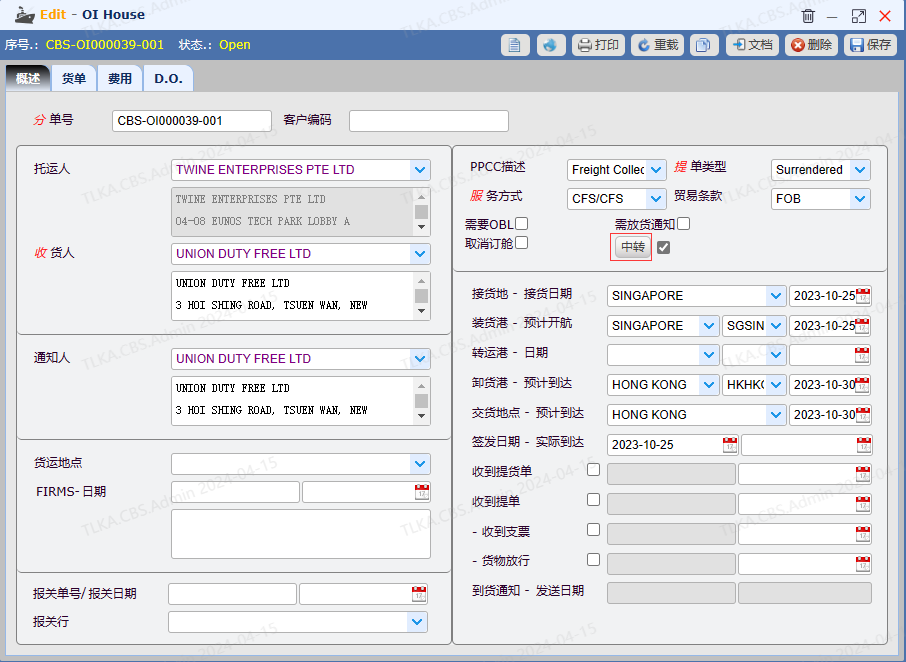Switch to the 概述 tab
This screenshot has height=662, width=906.
coord(28,79)
